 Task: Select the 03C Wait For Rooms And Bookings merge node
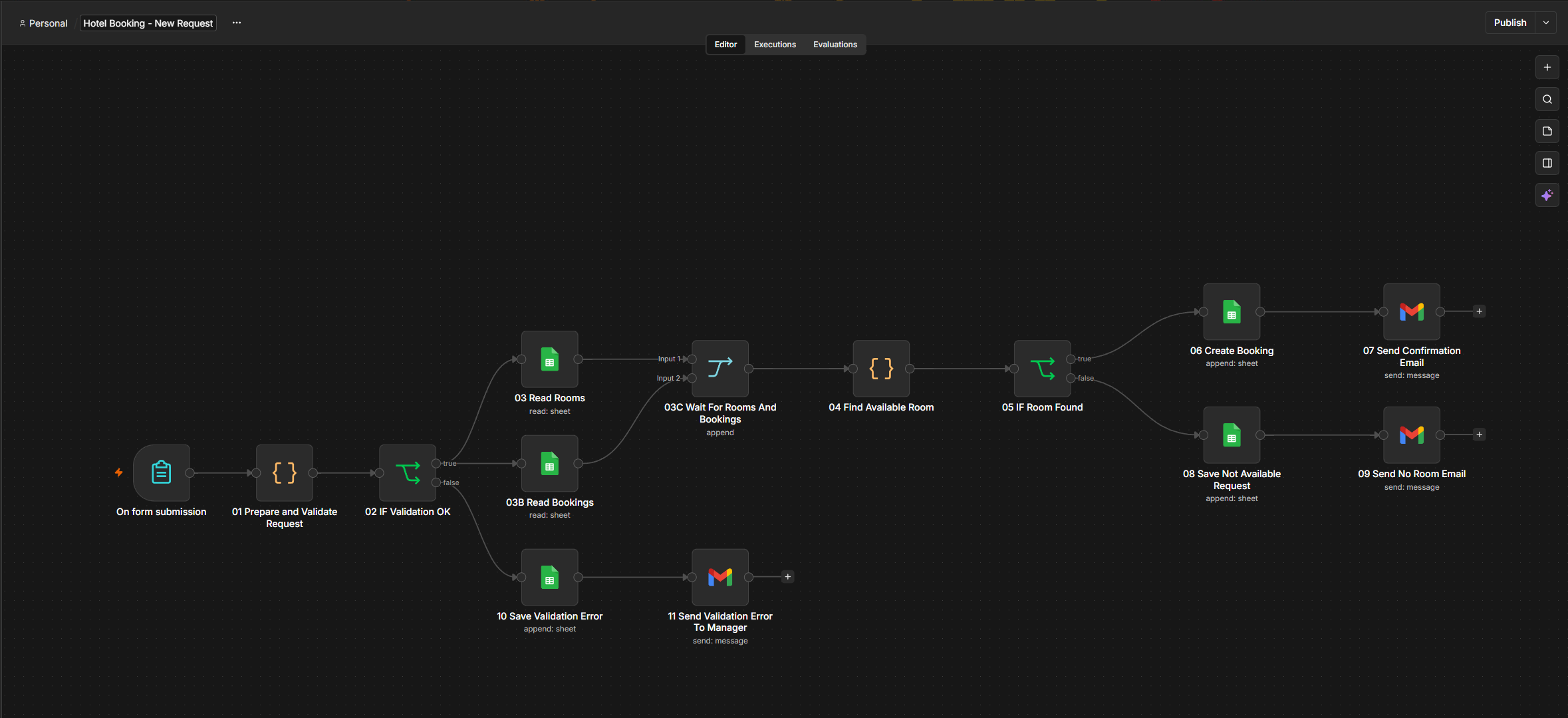pyautogui.click(x=720, y=369)
